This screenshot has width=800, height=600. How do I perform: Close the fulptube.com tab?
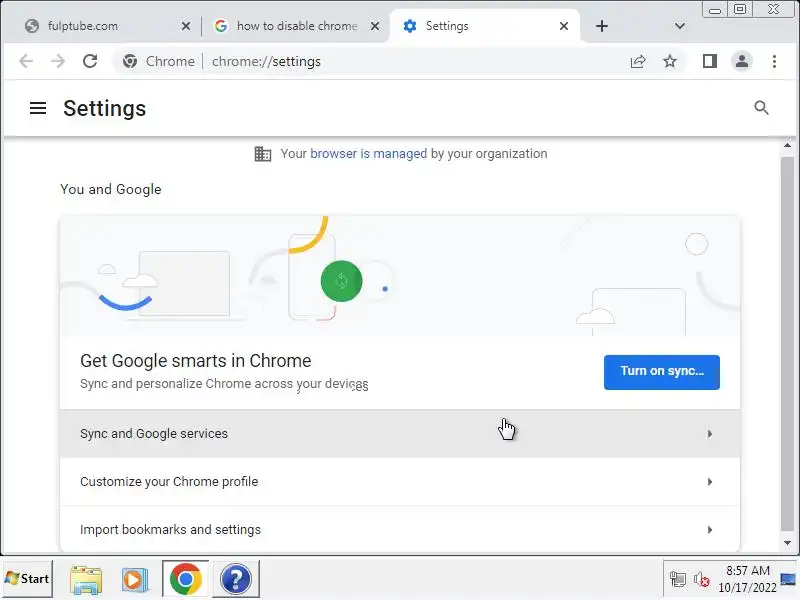[x=186, y=26]
